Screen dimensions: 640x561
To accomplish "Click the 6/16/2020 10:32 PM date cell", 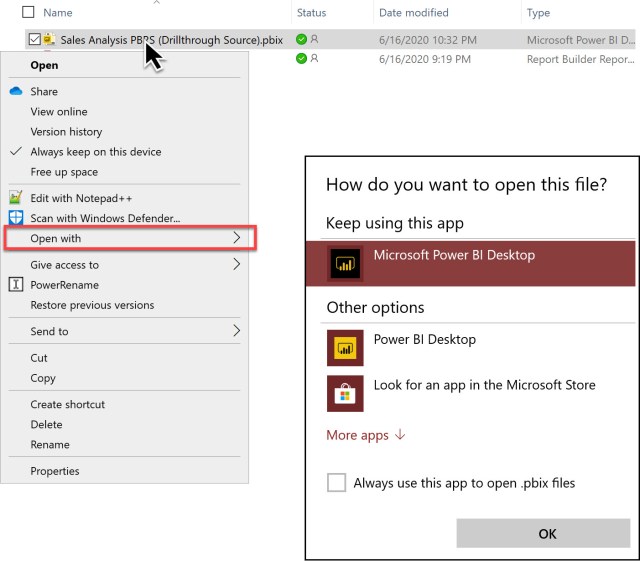I will click(x=428, y=40).
